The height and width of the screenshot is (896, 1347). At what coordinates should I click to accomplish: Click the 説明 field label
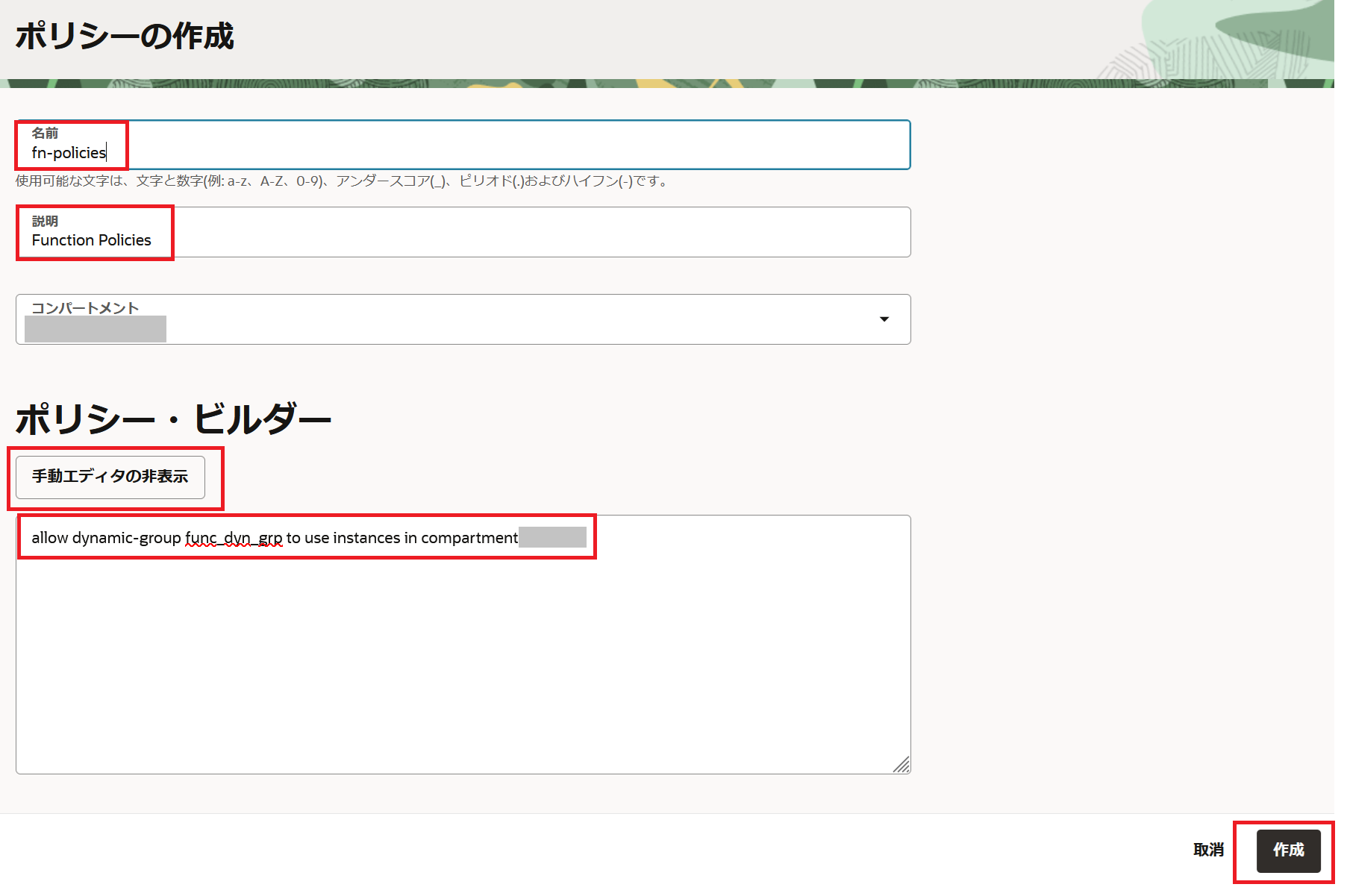coord(45,221)
